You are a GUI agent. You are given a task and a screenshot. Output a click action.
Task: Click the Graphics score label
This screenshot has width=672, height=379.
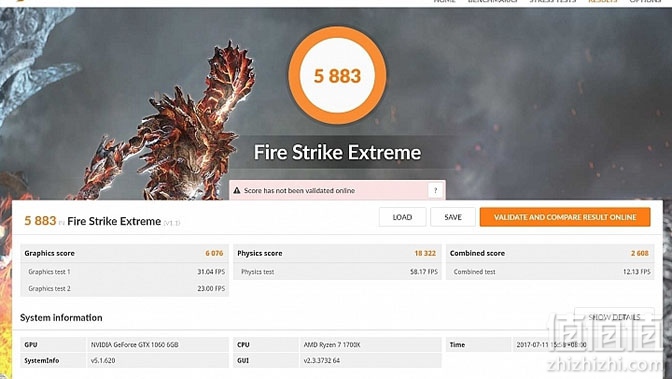(x=49, y=253)
